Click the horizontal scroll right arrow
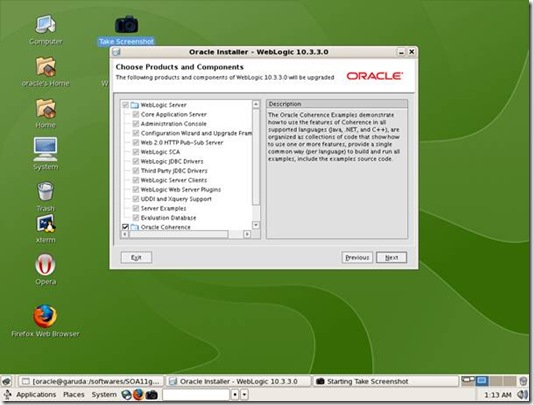The height and width of the screenshot is (405, 533). pos(247,234)
